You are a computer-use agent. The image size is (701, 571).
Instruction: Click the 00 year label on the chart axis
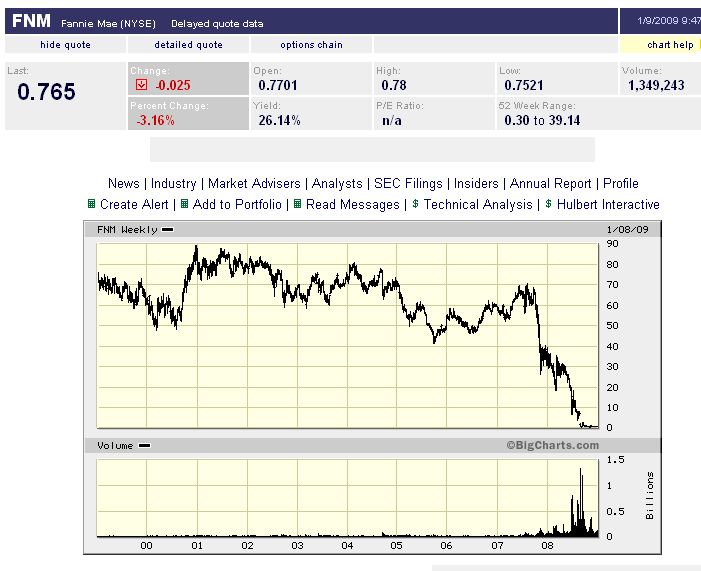(146, 546)
